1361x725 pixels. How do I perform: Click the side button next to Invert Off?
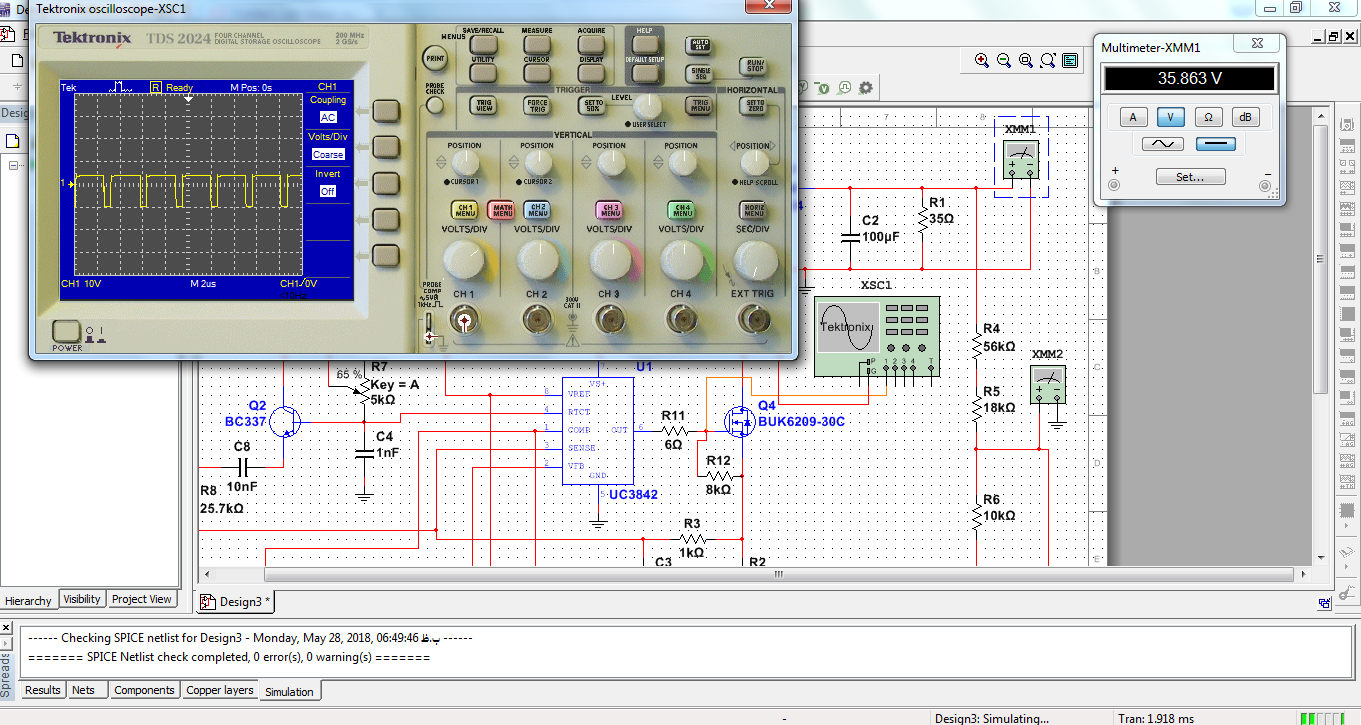386,183
